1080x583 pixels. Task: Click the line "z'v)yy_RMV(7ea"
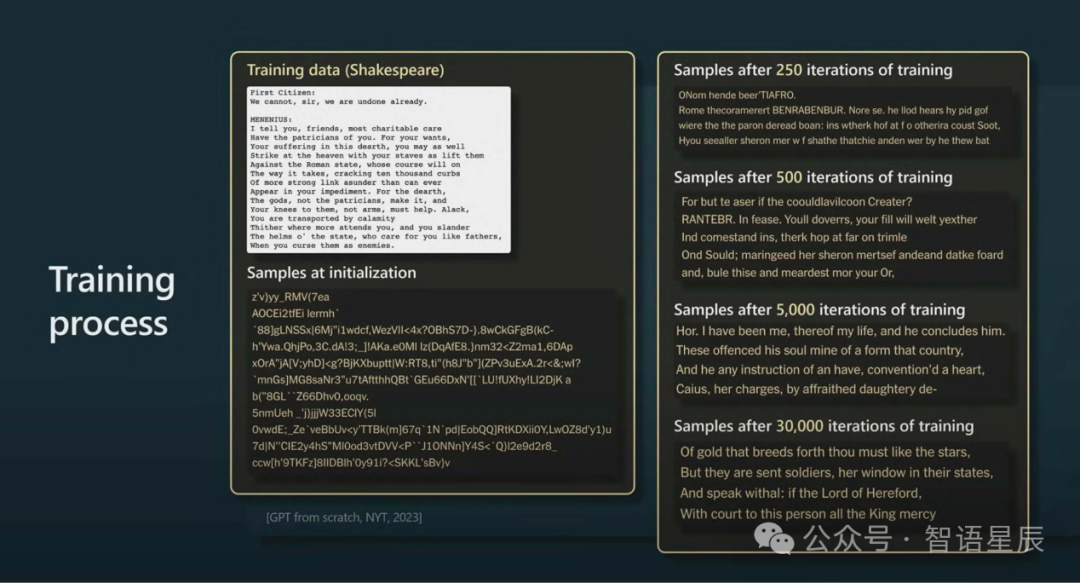coord(291,297)
